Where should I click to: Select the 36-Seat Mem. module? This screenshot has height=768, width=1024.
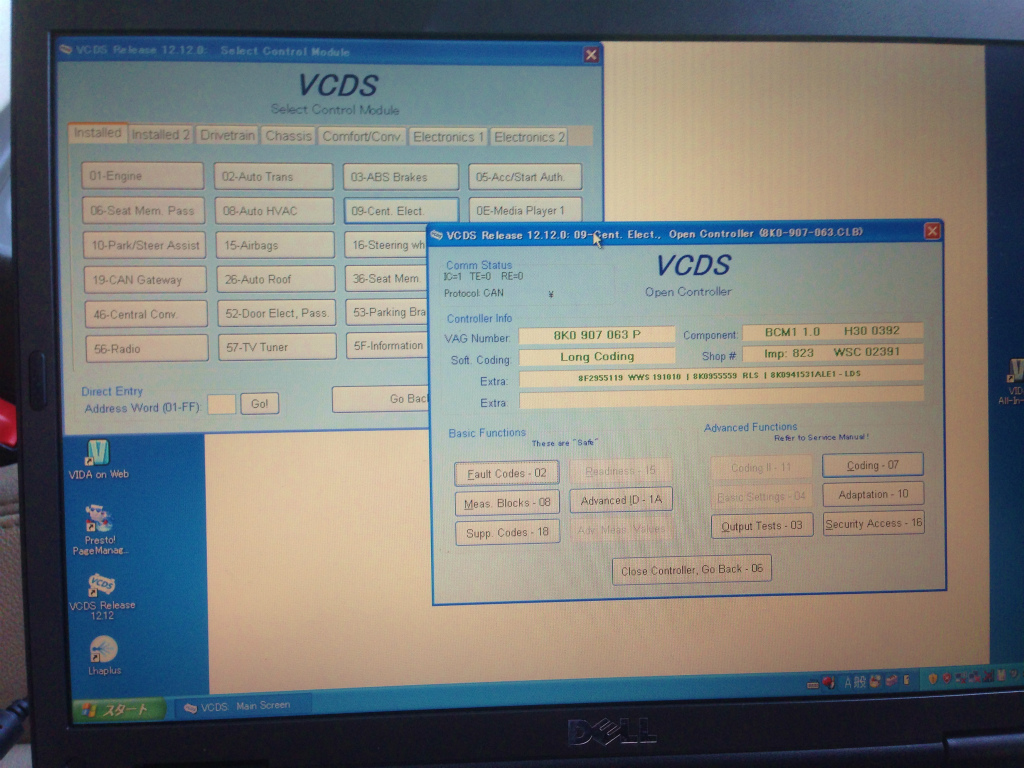(x=387, y=279)
